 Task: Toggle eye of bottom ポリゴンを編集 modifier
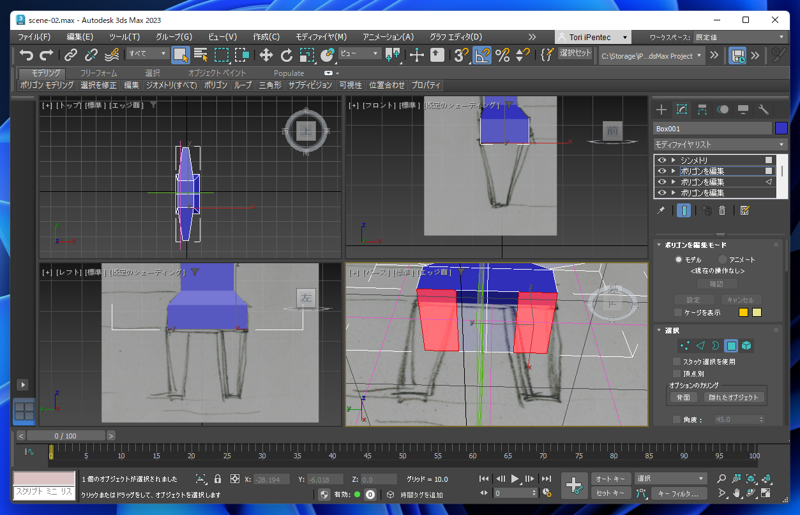pos(662,193)
